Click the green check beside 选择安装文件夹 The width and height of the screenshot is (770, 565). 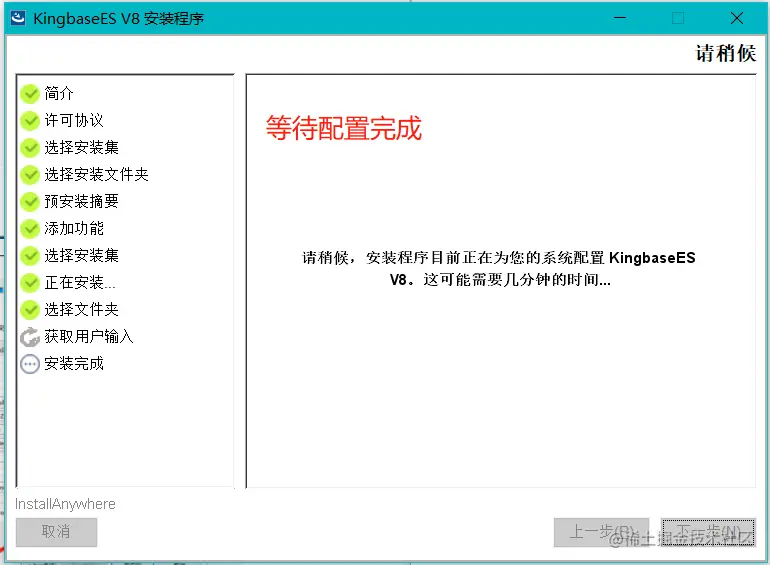pyautogui.click(x=30, y=175)
